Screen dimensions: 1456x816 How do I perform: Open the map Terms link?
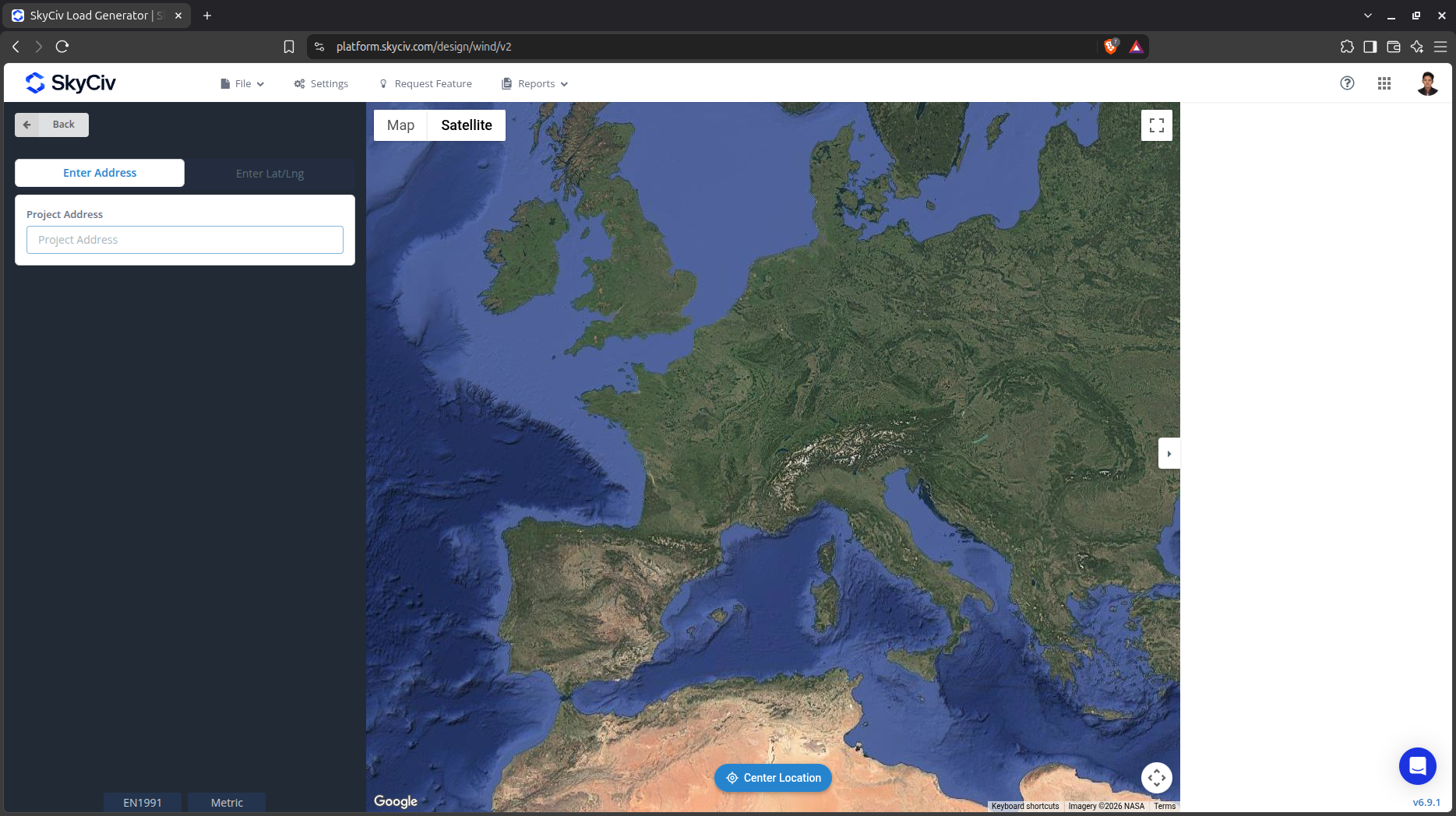[1165, 806]
